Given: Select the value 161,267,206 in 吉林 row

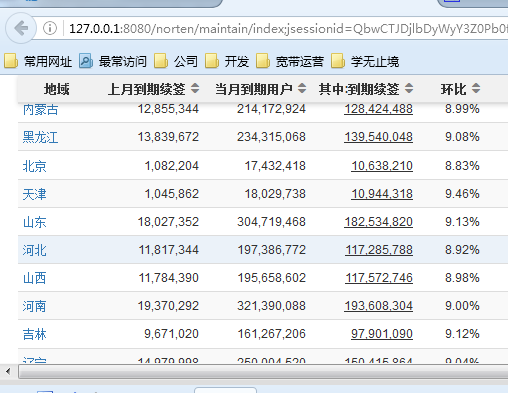Looking at the screenshot, I should (x=272, y=334).
